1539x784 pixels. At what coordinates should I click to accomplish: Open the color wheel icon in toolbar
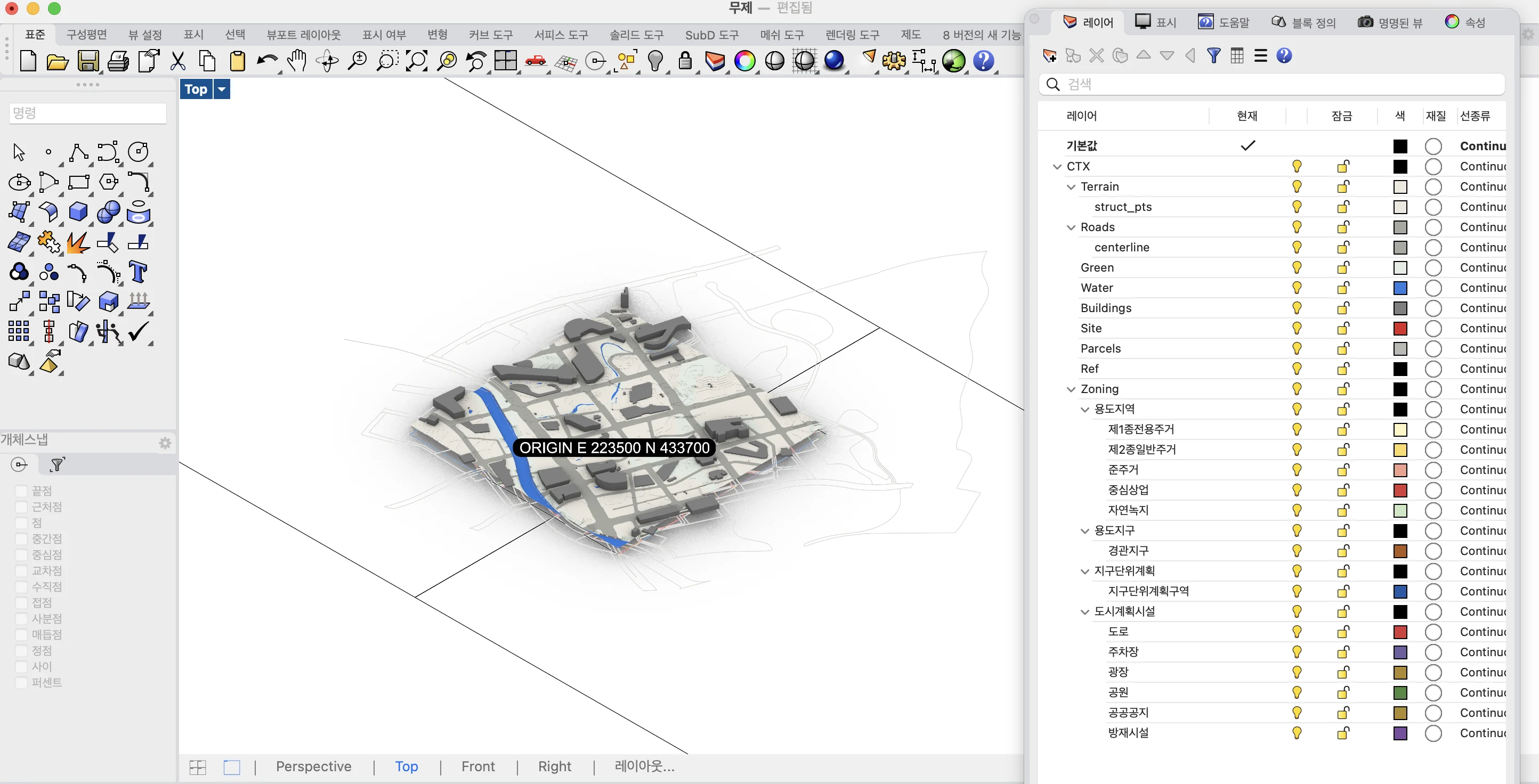pos(744,61)
